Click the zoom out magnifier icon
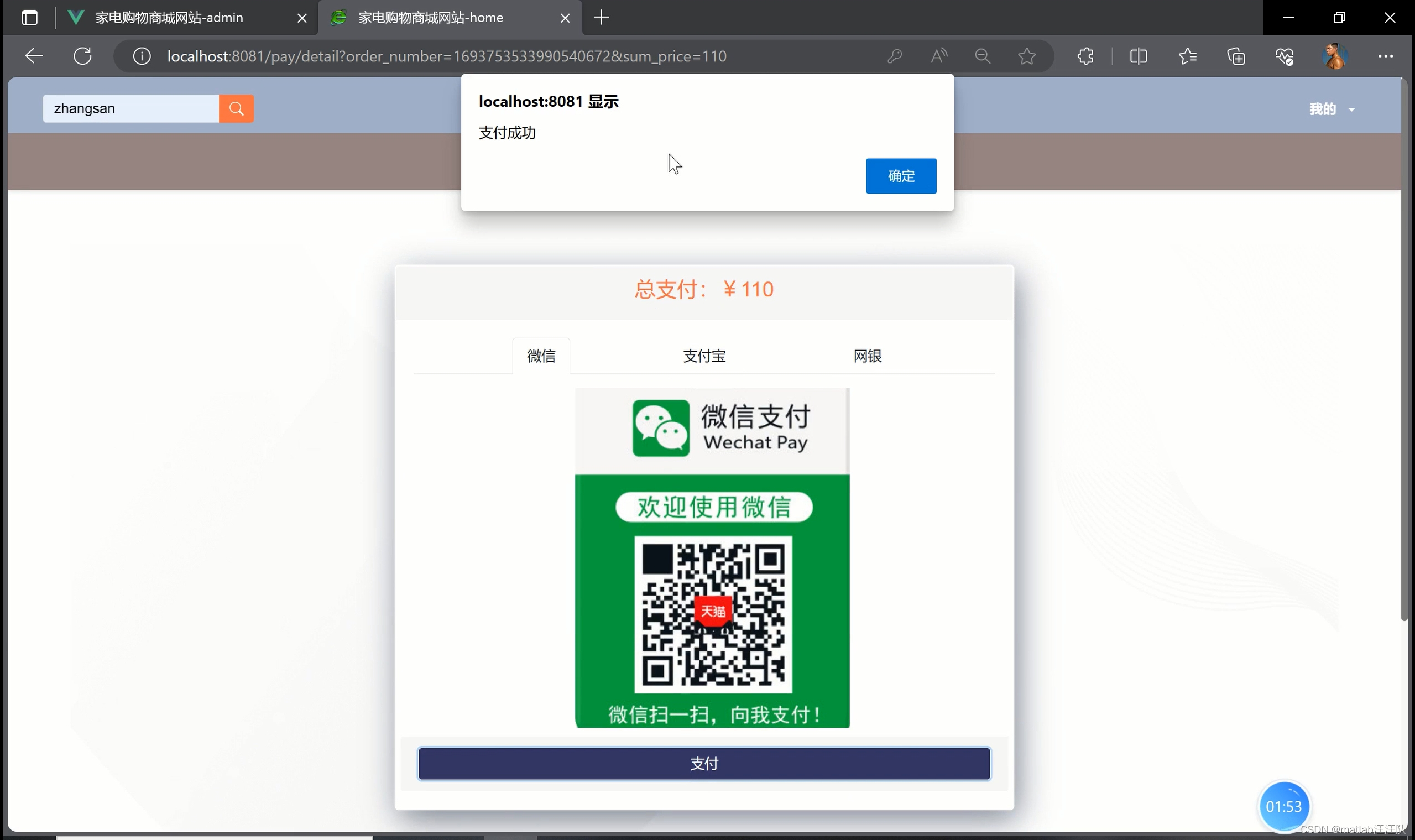The height and width of the screenshot is (840, 1415). [x=983, y=56]
